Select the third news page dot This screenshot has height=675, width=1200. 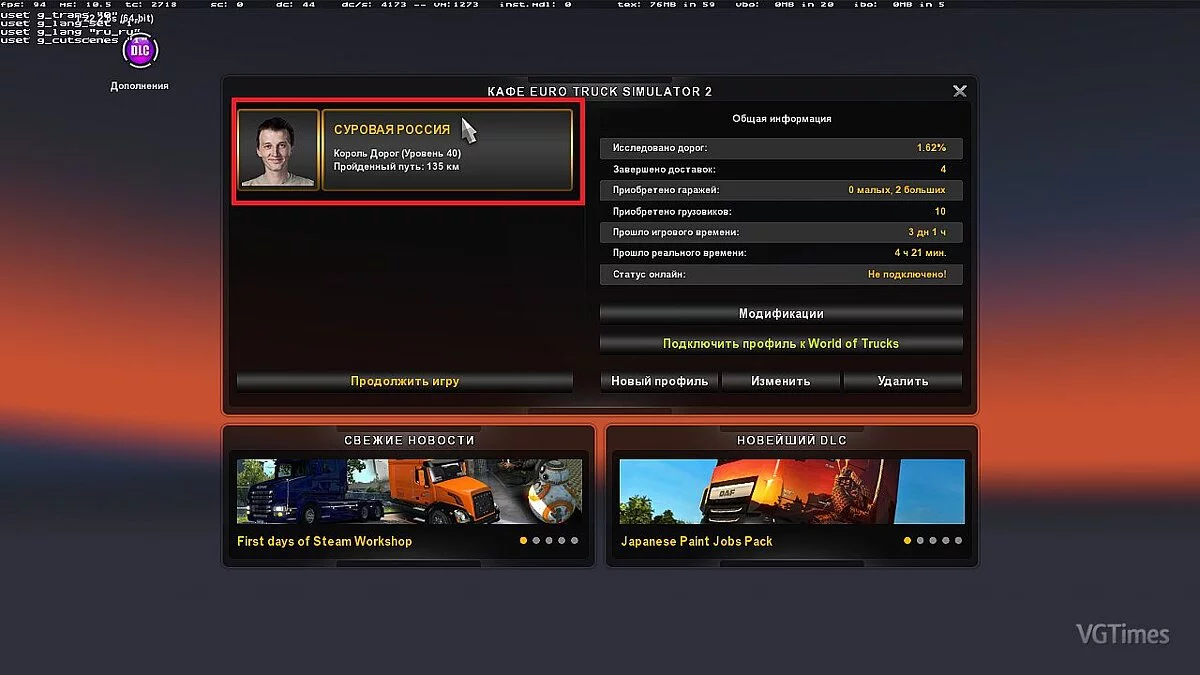click(x=549, y=541)
